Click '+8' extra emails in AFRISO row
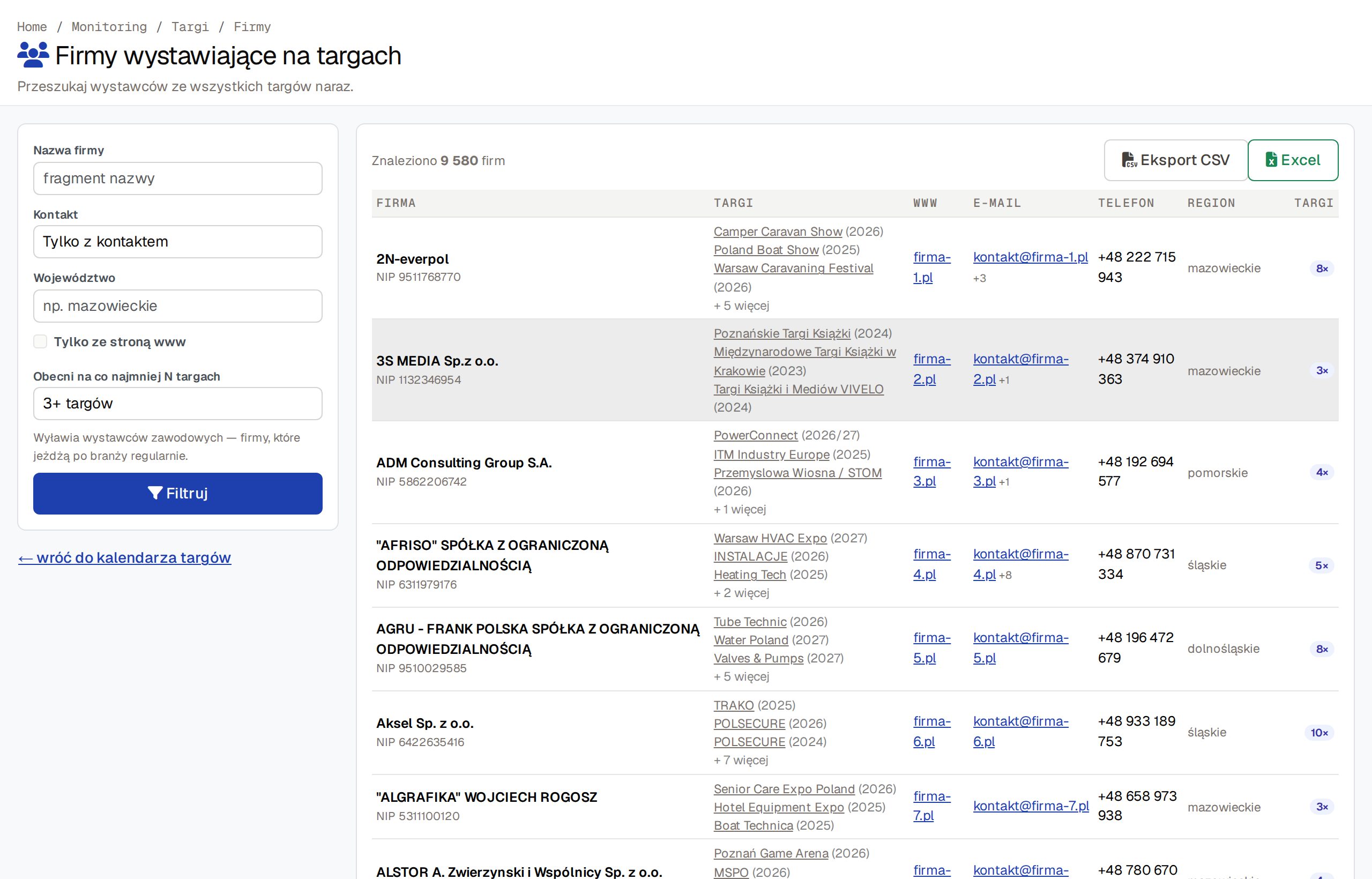1372x879 pixels. (1005, 575)
